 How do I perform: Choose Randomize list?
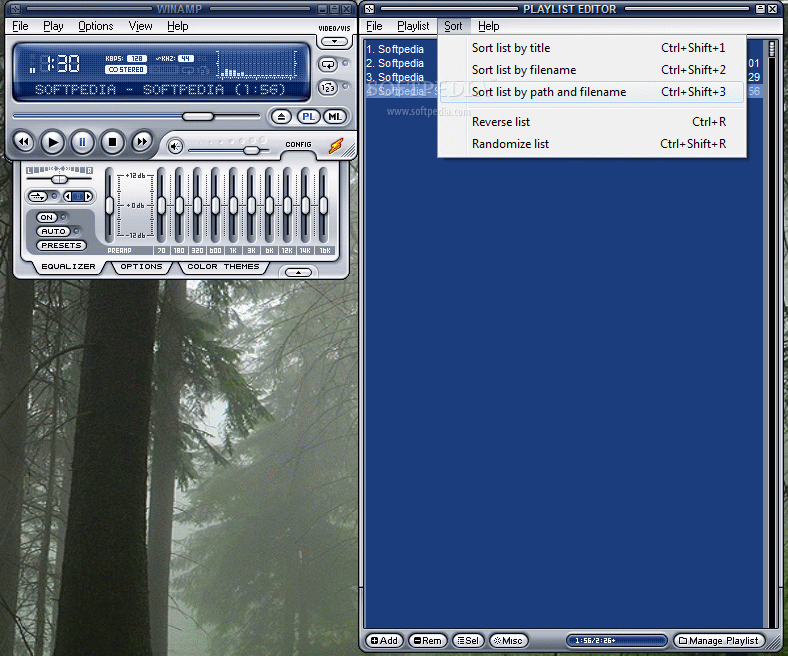tap(592, 144)
